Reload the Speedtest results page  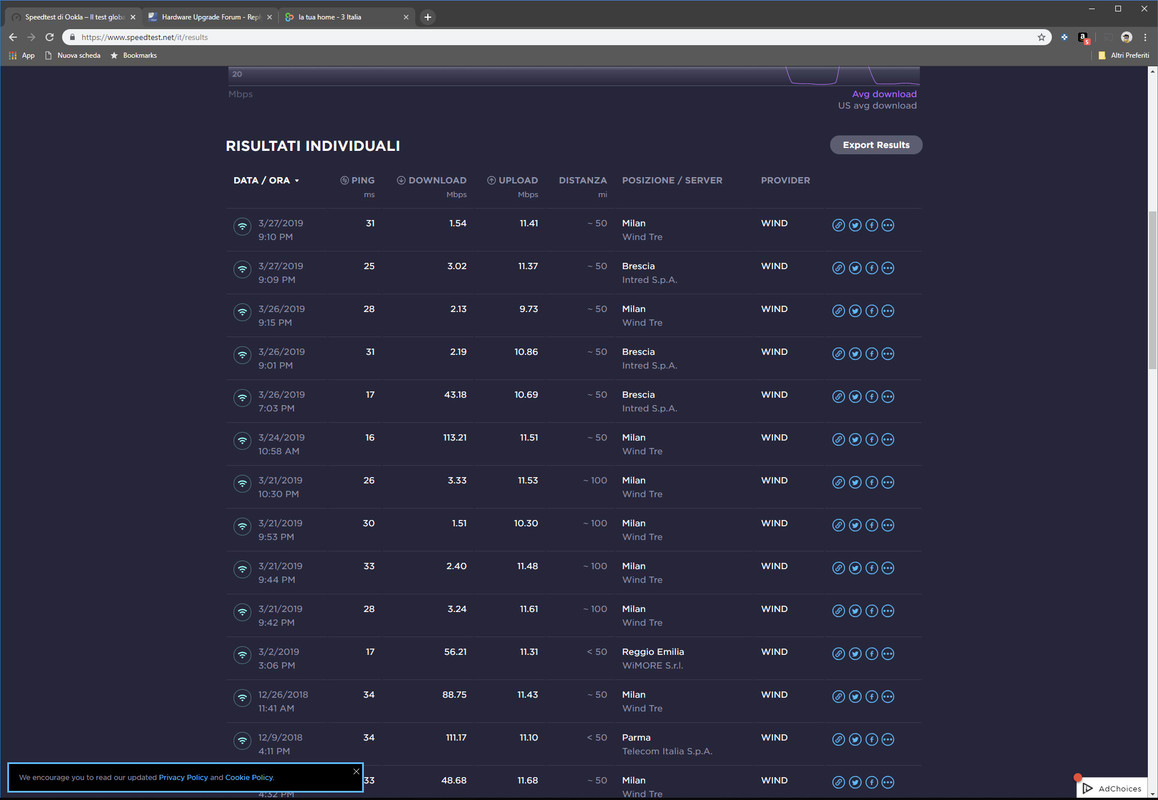pos(49,37)
